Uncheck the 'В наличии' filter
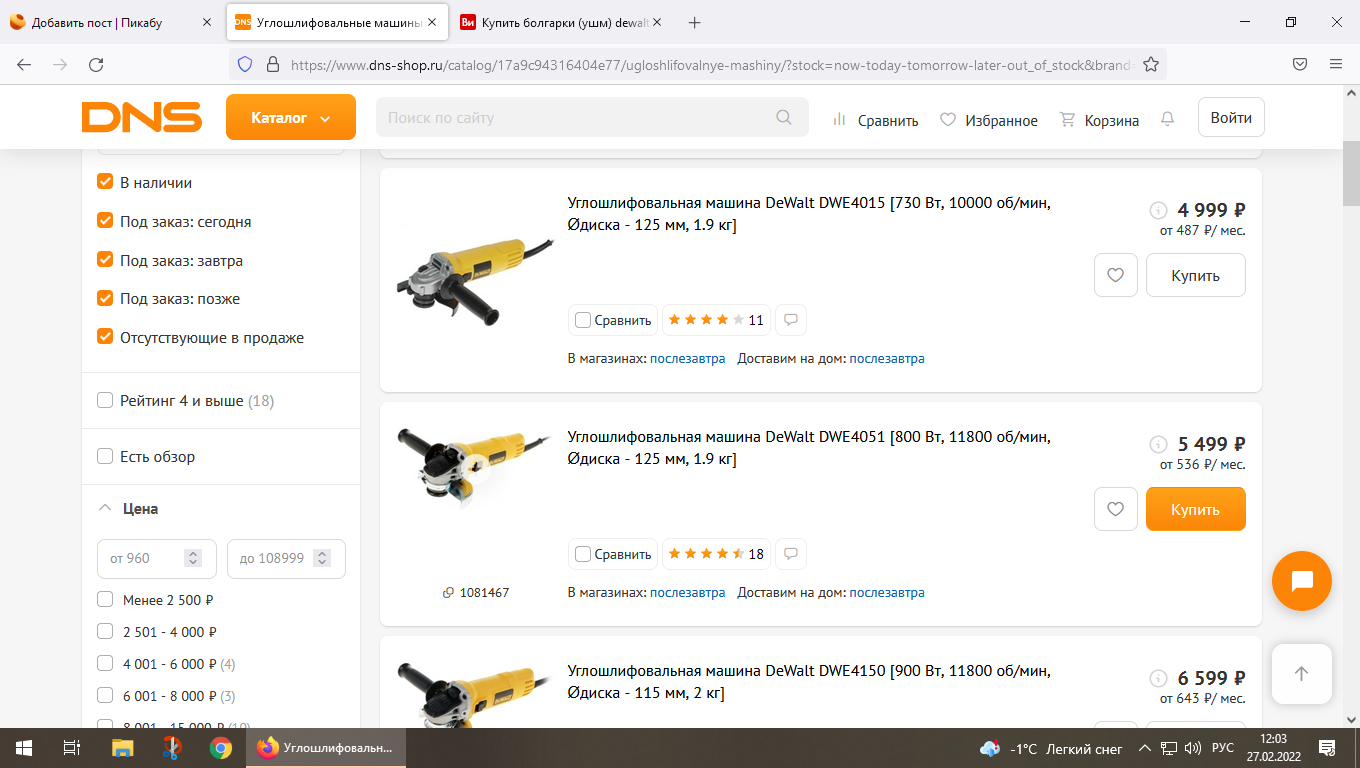The height and width of the screenshot is (768, 1360). [105, 182]
